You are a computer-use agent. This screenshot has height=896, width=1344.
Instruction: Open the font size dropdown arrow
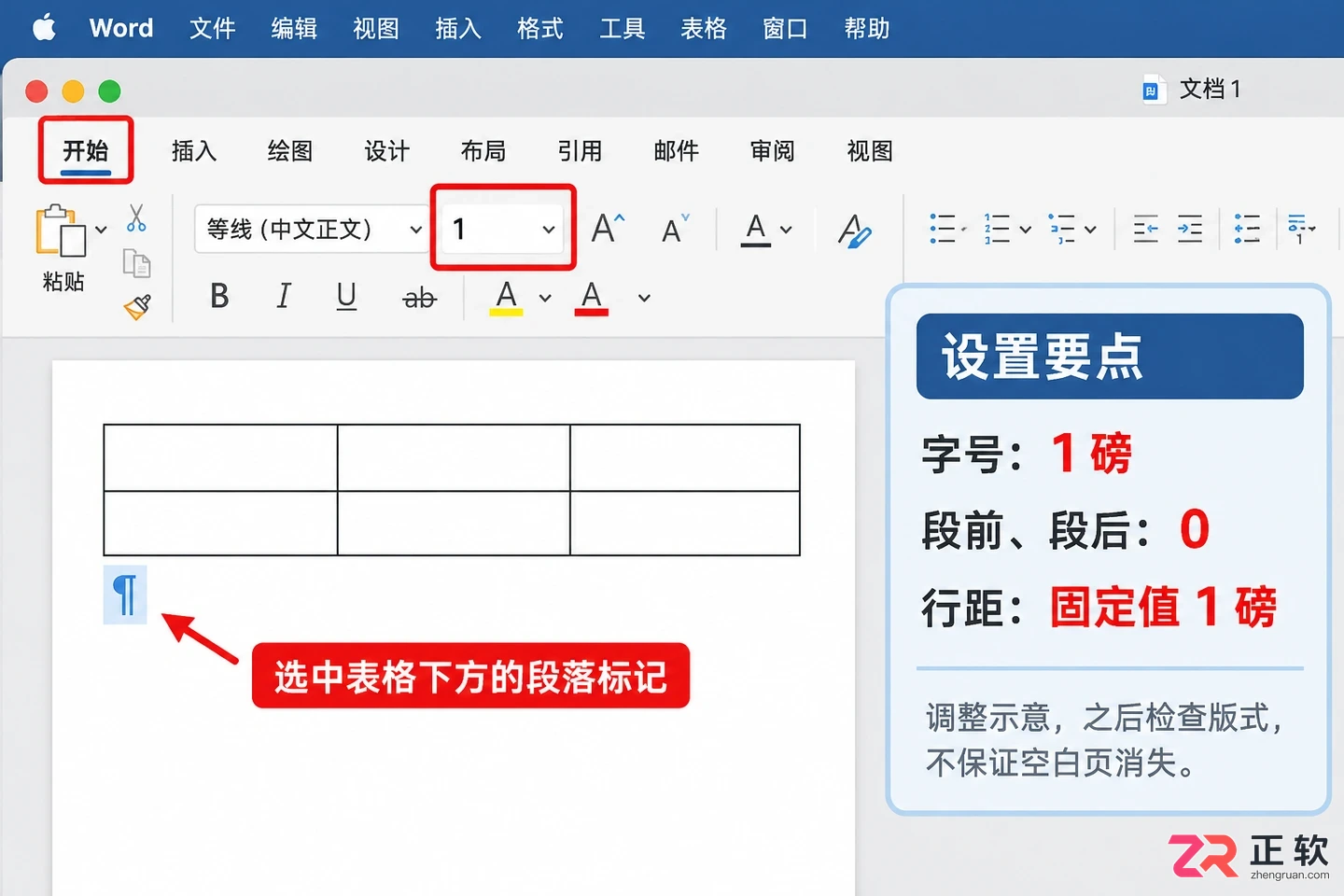(x=549, y=230)
